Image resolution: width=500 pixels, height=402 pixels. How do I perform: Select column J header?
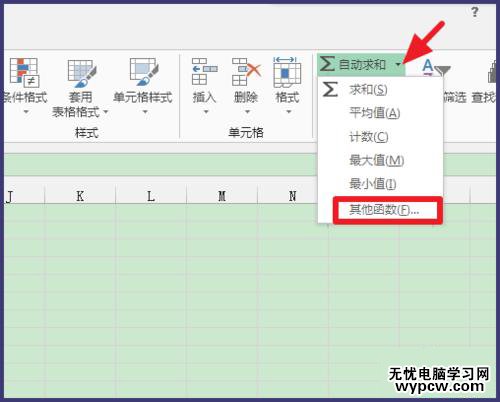(23, 196)
